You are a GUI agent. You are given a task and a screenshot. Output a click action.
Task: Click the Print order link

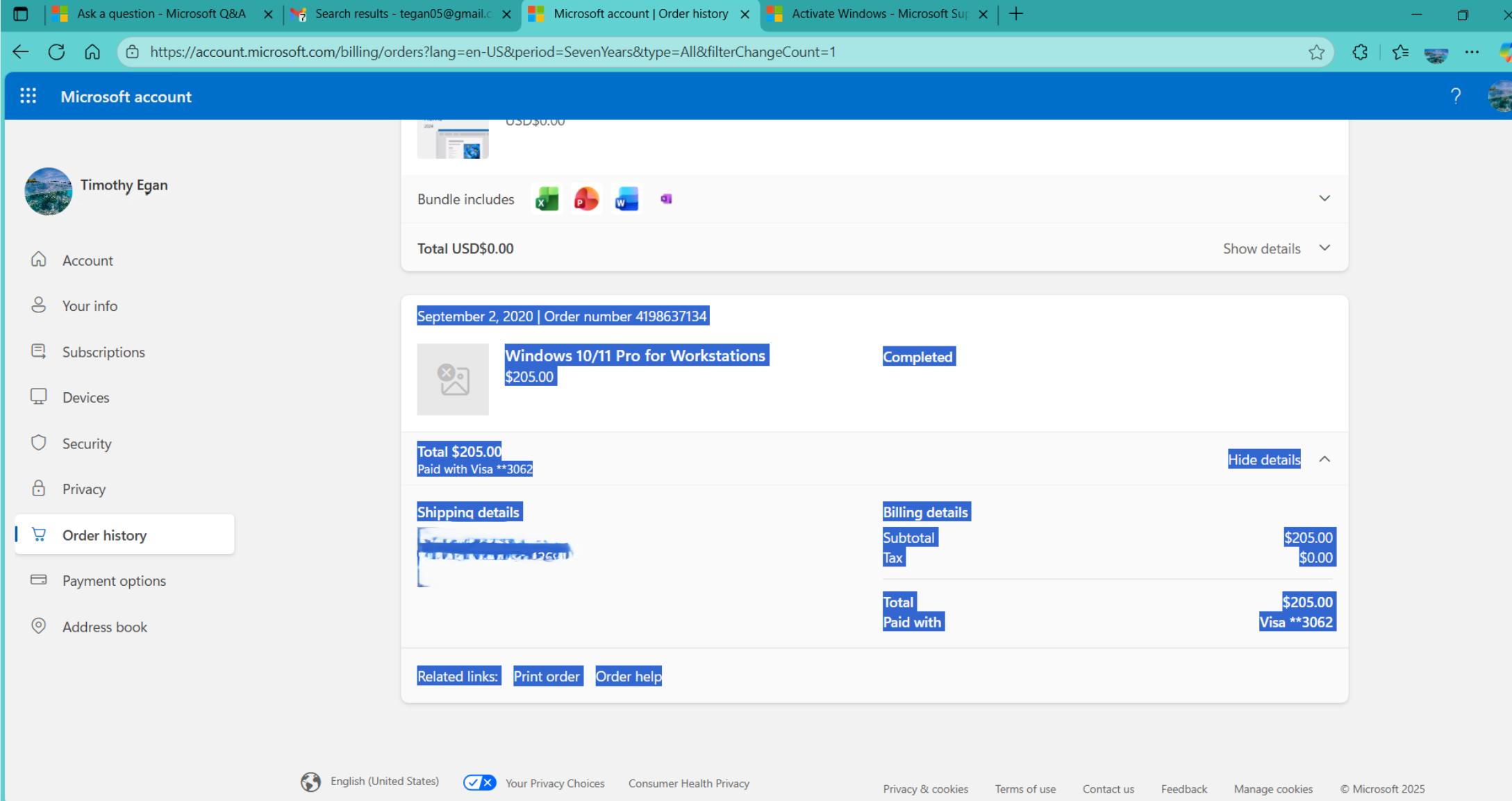click(547, 675)
